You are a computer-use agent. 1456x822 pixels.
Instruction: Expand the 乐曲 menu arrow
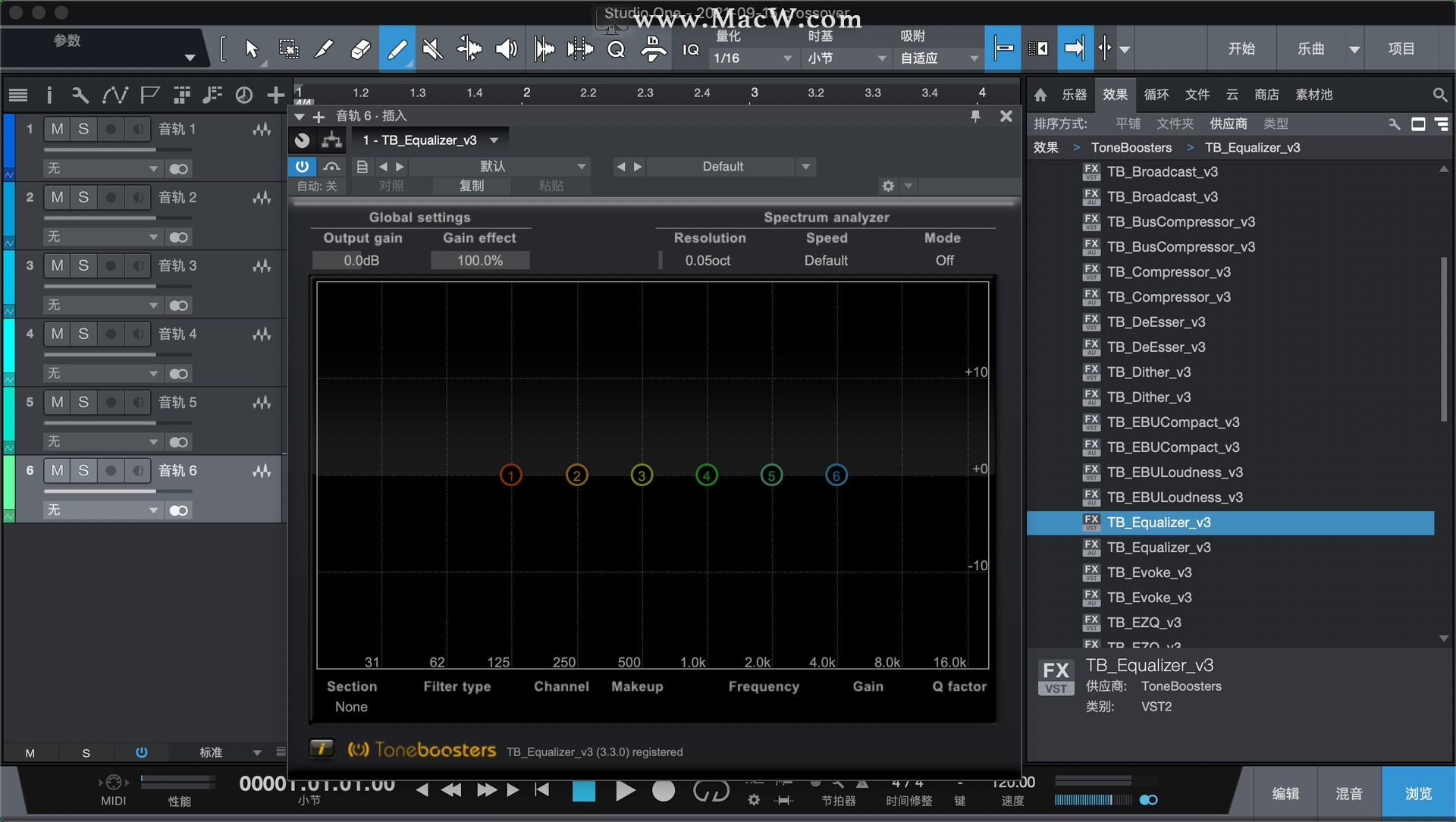coord(1354,49)
